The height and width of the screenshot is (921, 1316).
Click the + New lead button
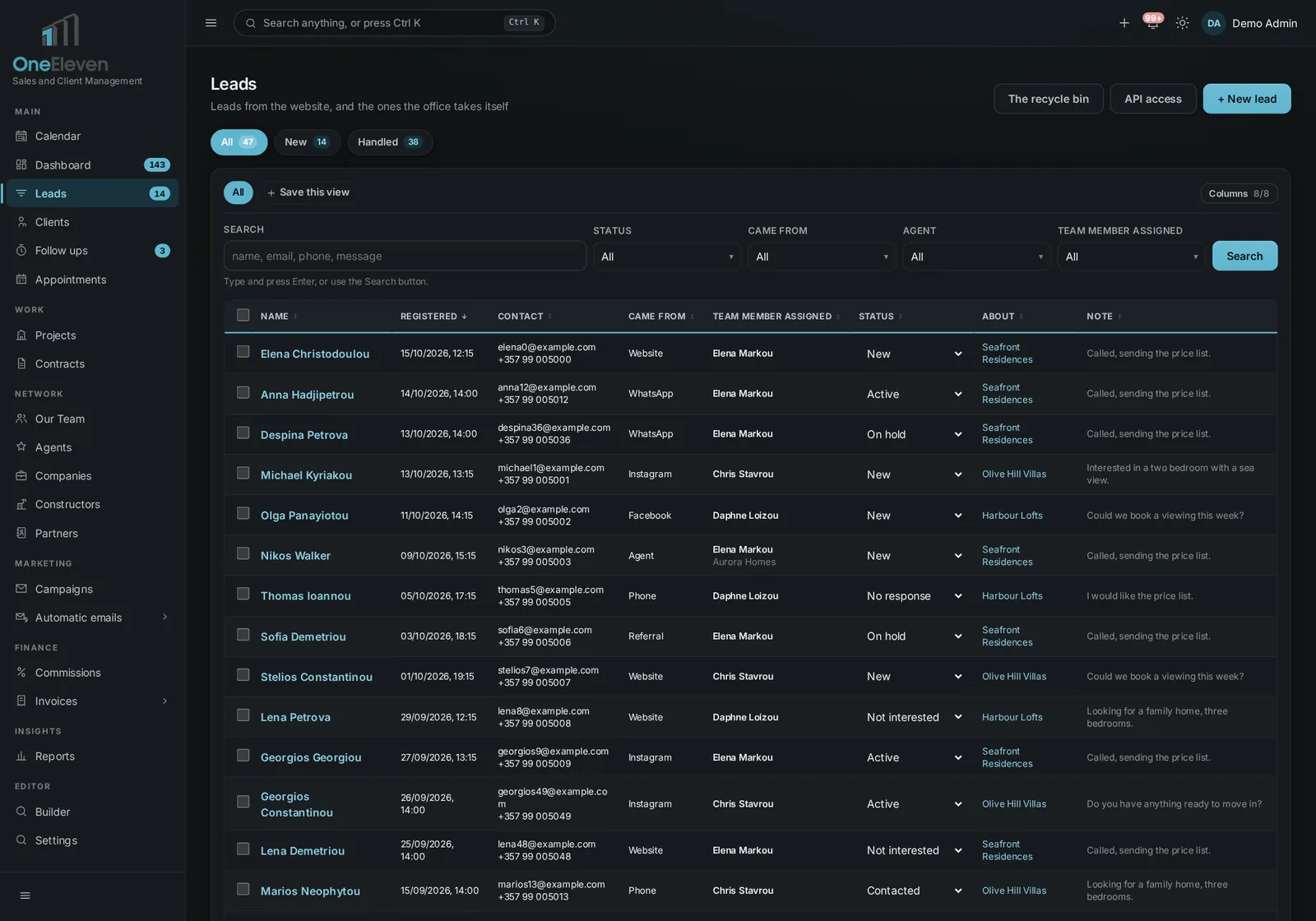click(x=1247, y=99)
